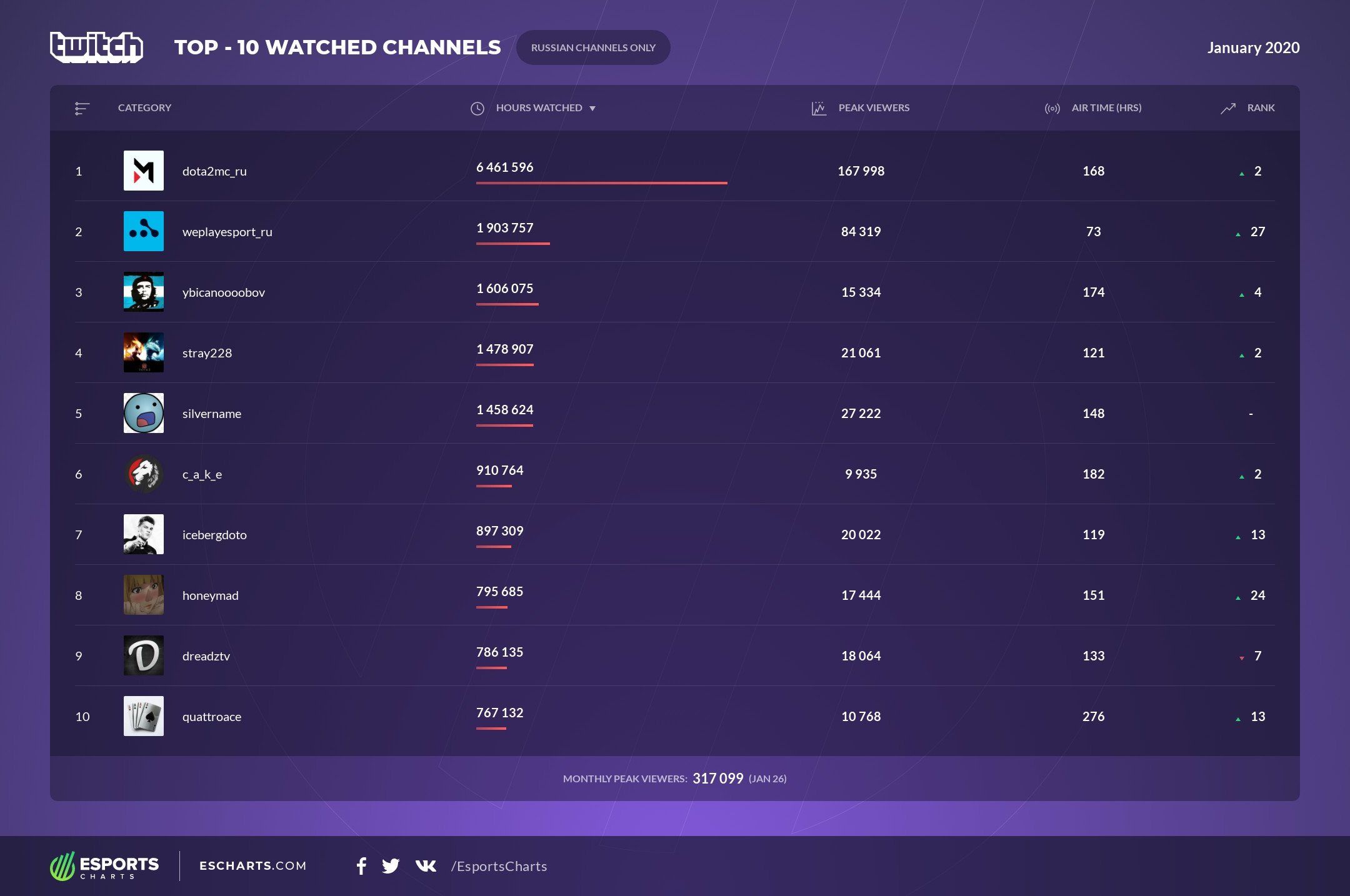
Task: Click the dota2mc_ru channel name
Action: [214, 171]
